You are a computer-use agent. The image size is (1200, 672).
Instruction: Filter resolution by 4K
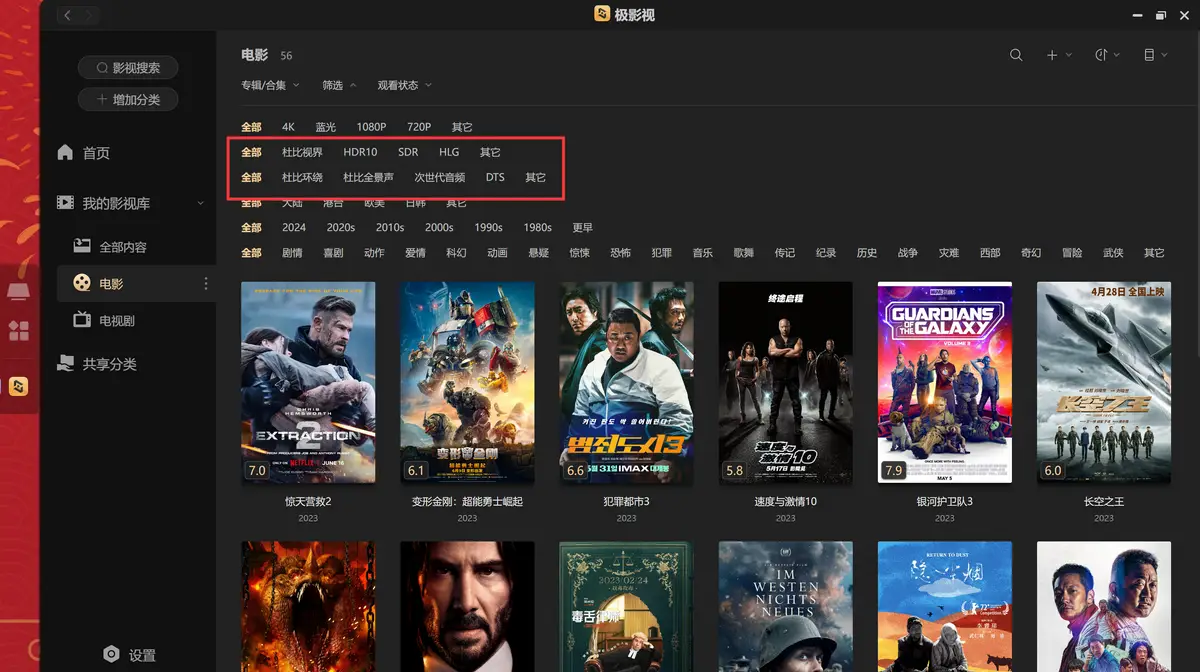pos(288,127)
